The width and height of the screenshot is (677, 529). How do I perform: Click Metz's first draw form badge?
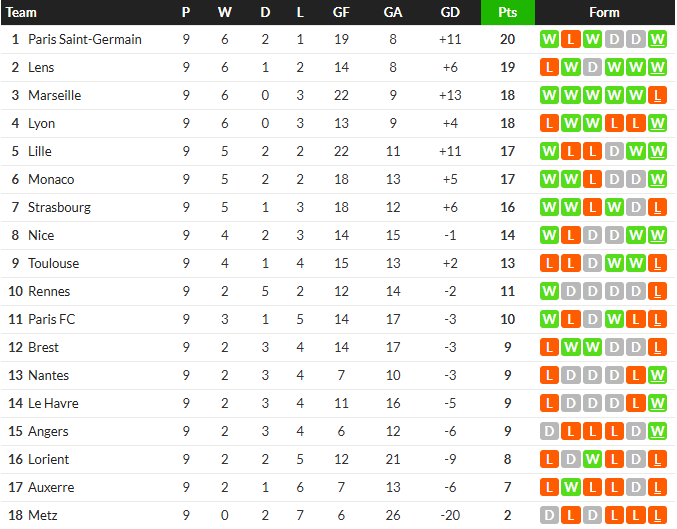[549, 515]
